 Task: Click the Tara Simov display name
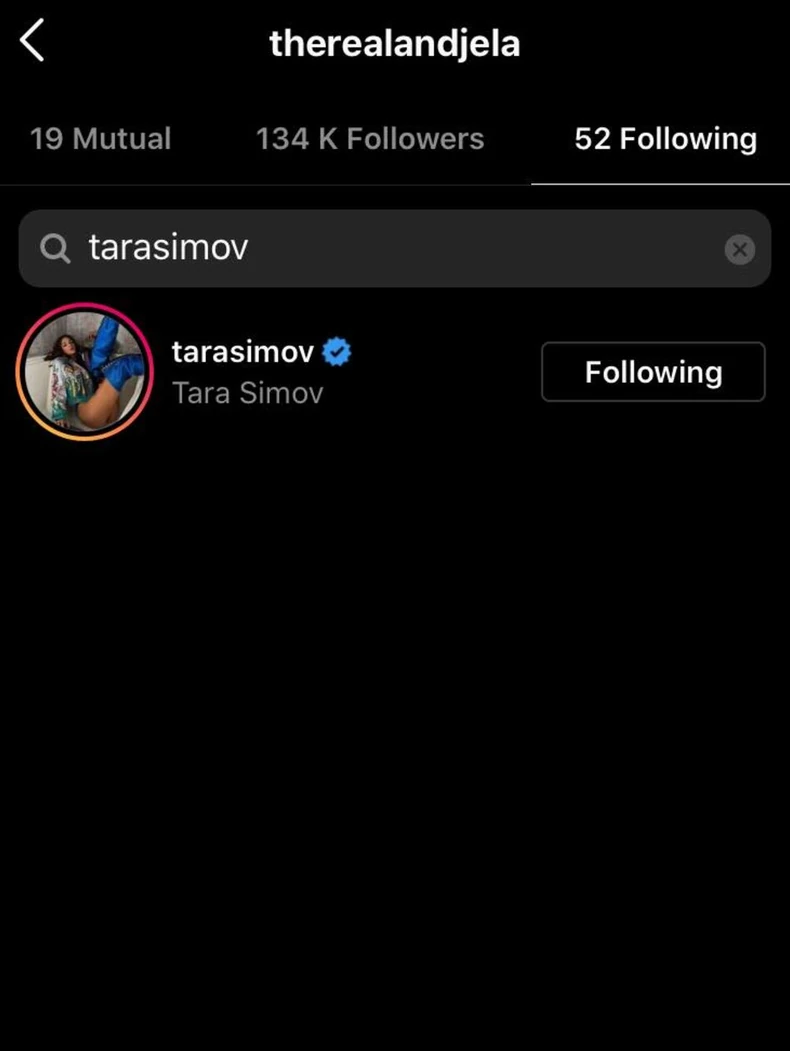pyautogui.click(x=248, y=393)
